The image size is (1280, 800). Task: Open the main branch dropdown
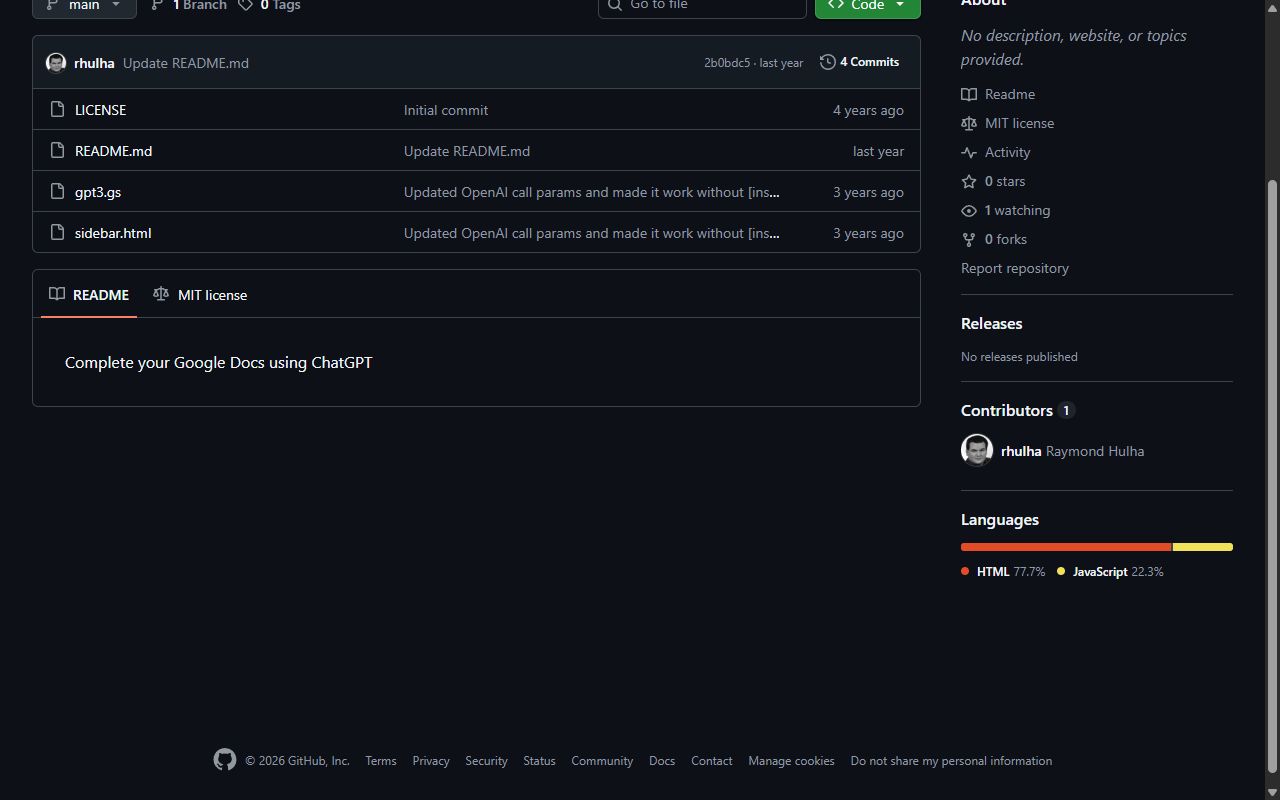tap(84, 6)
